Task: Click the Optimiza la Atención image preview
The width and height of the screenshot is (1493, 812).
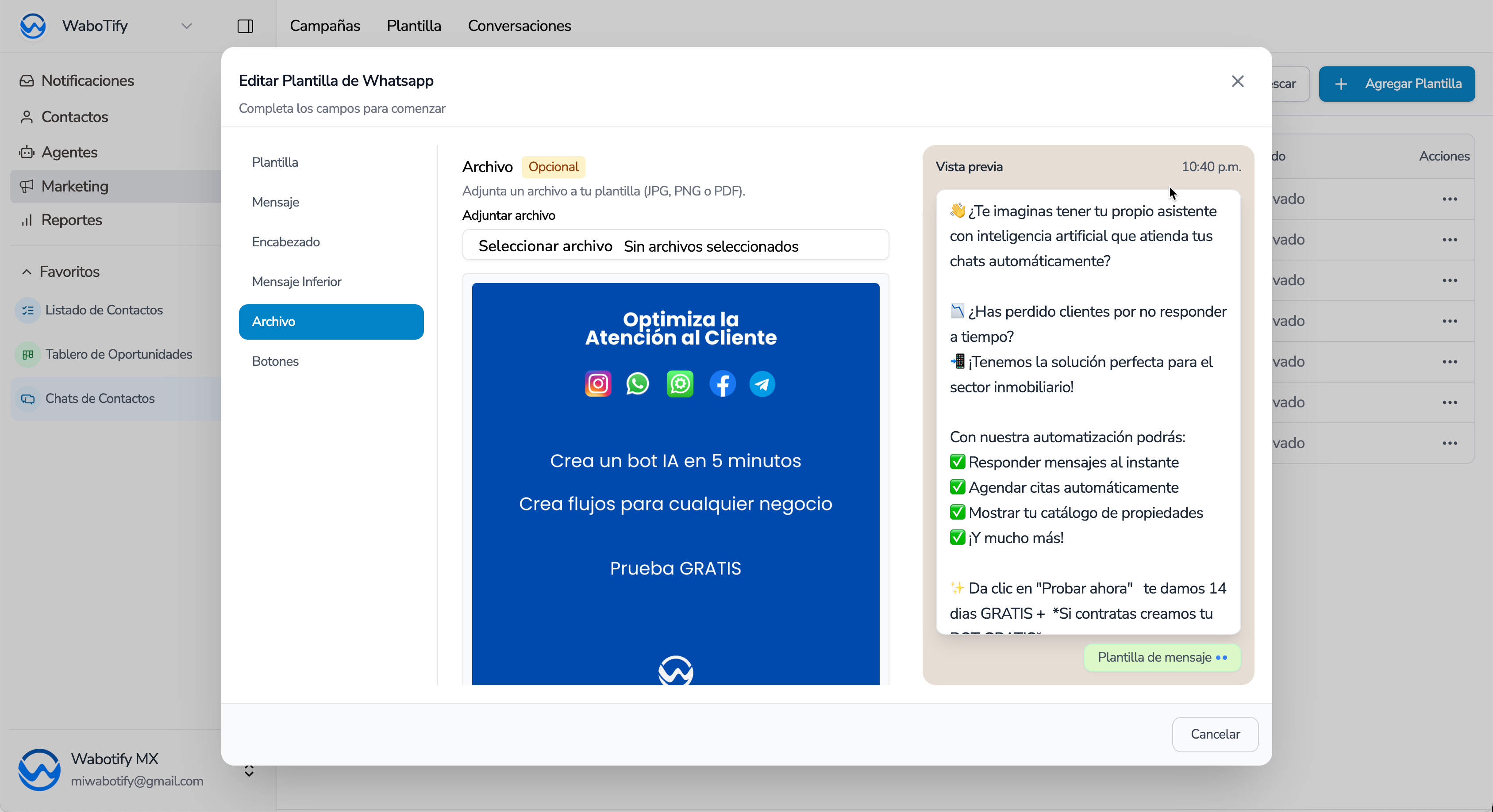Action: pos(675,483)
